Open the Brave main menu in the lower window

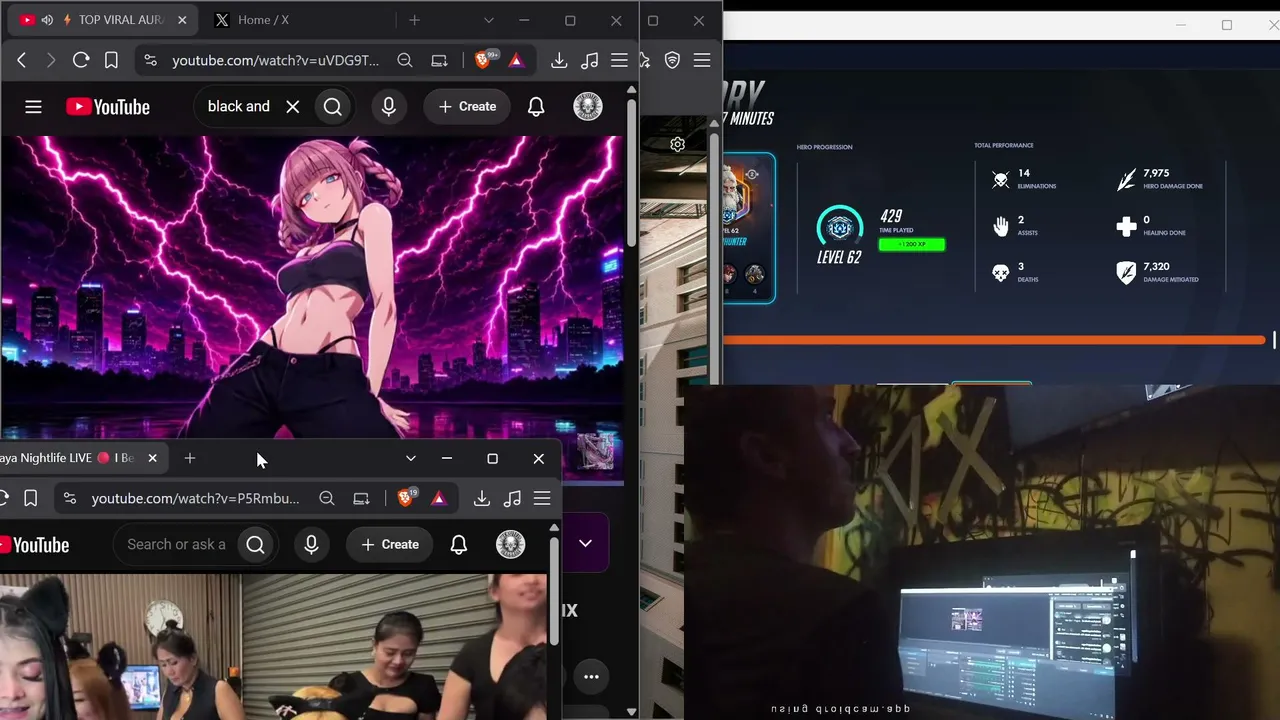tap(542, 498)
